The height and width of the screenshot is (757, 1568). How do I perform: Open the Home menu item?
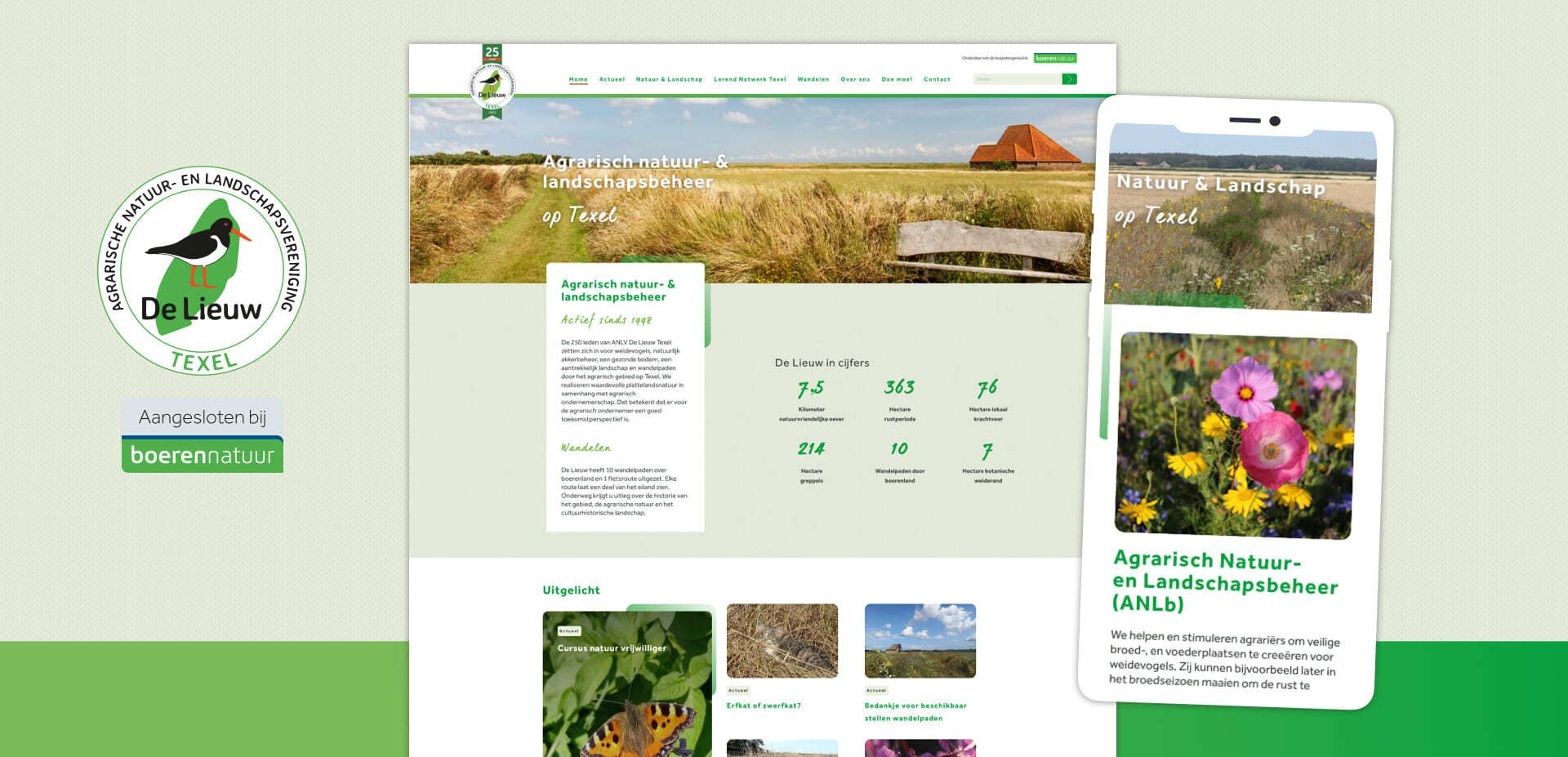[577, 79]
